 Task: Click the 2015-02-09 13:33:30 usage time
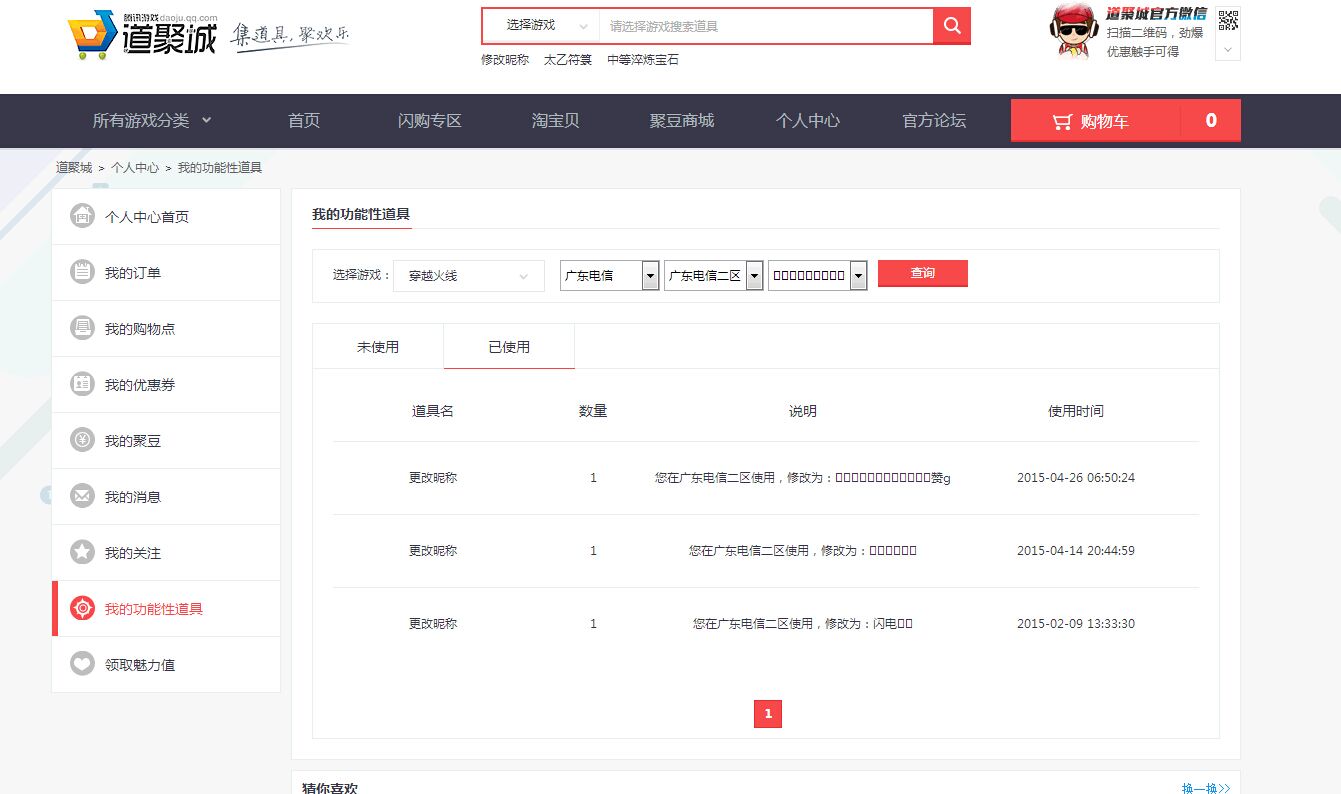1076,624
